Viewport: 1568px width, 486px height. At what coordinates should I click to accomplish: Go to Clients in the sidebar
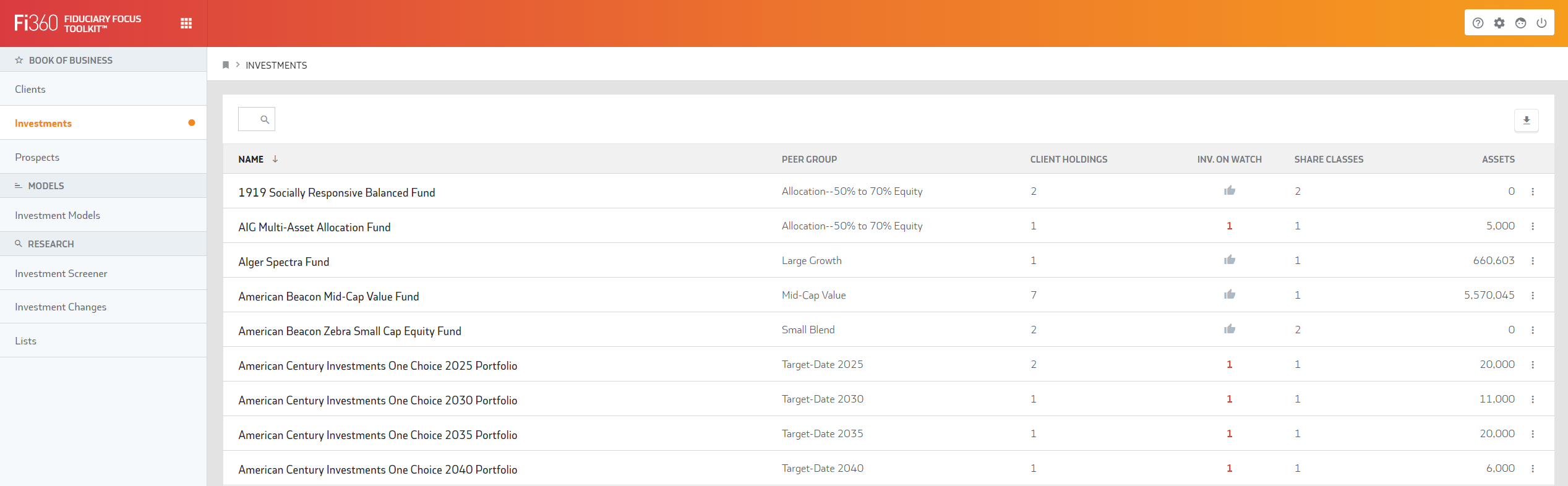30,89
